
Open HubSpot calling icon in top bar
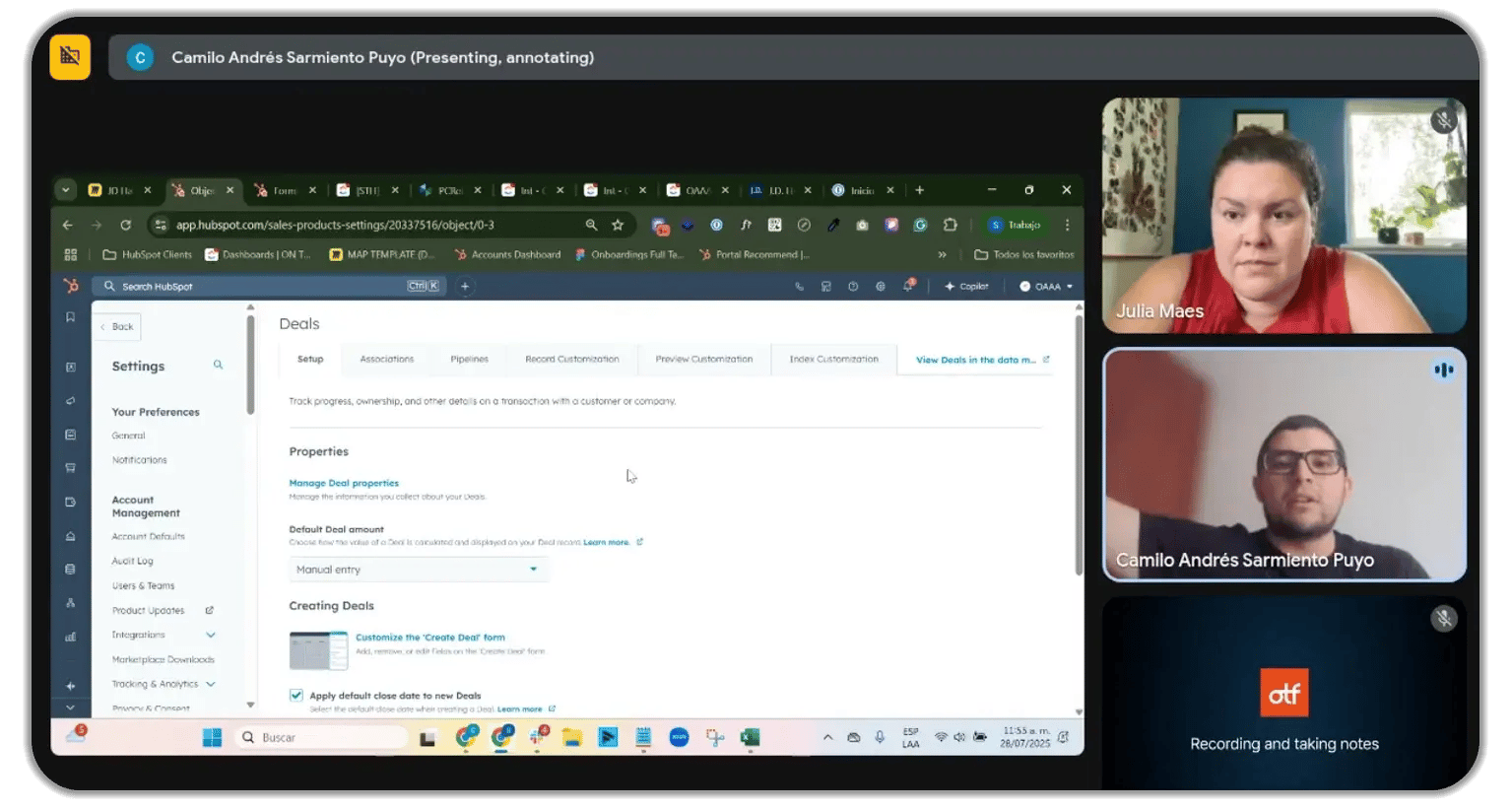[800, 286]
